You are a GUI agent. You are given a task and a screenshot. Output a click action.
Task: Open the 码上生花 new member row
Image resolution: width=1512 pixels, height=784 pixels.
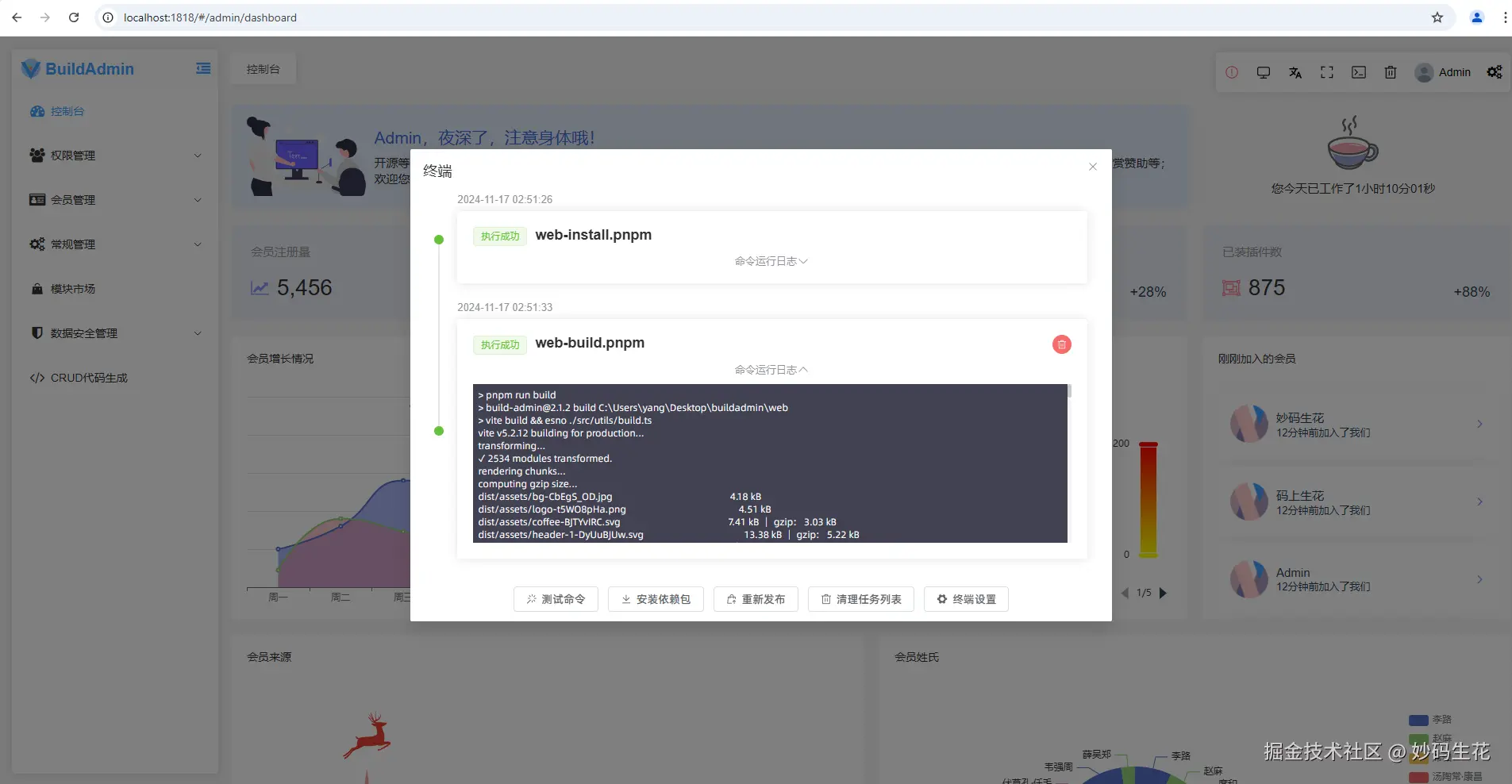(x=1356, y=502)
